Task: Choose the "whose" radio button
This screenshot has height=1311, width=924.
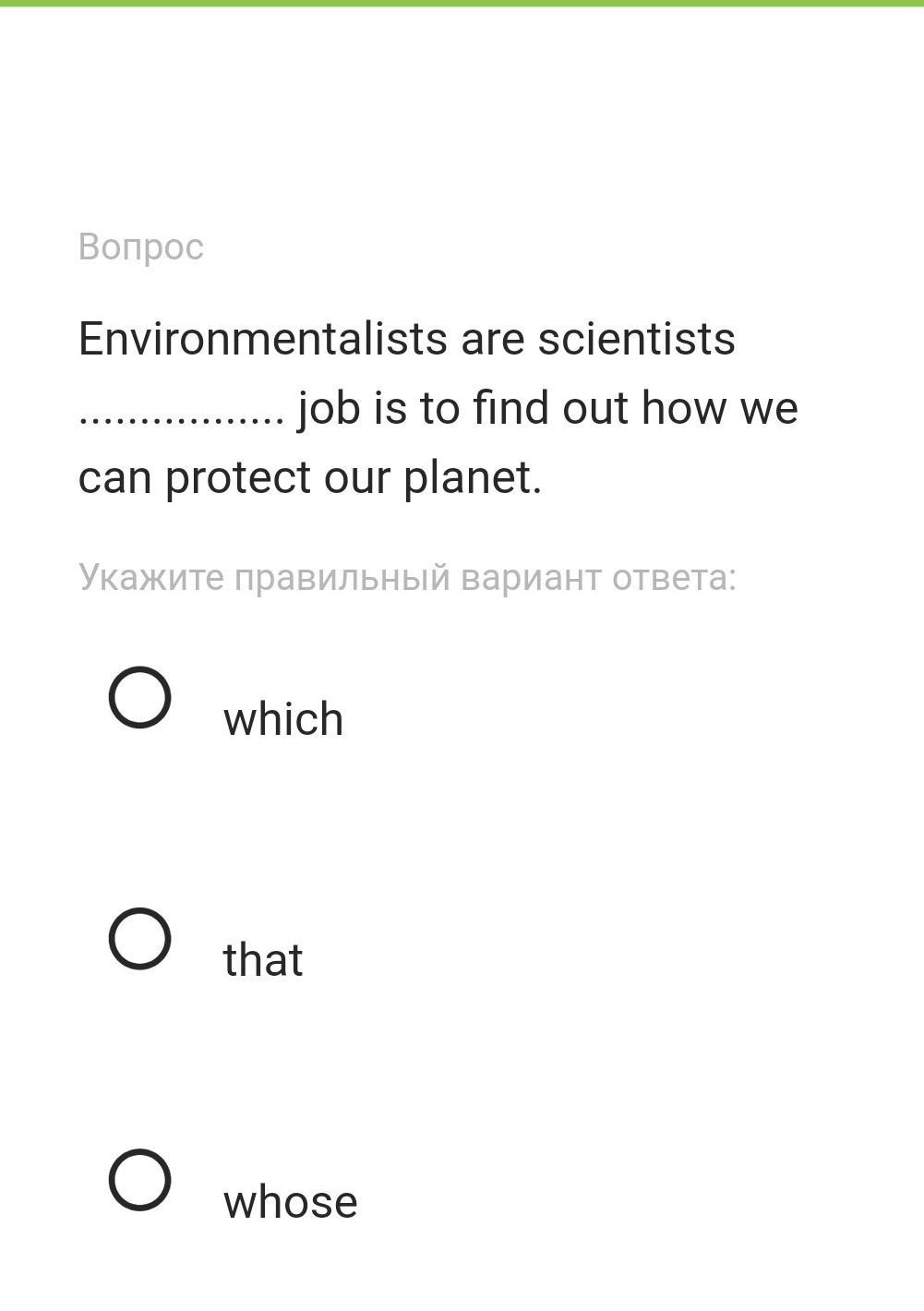Action: pos(139,1179)
